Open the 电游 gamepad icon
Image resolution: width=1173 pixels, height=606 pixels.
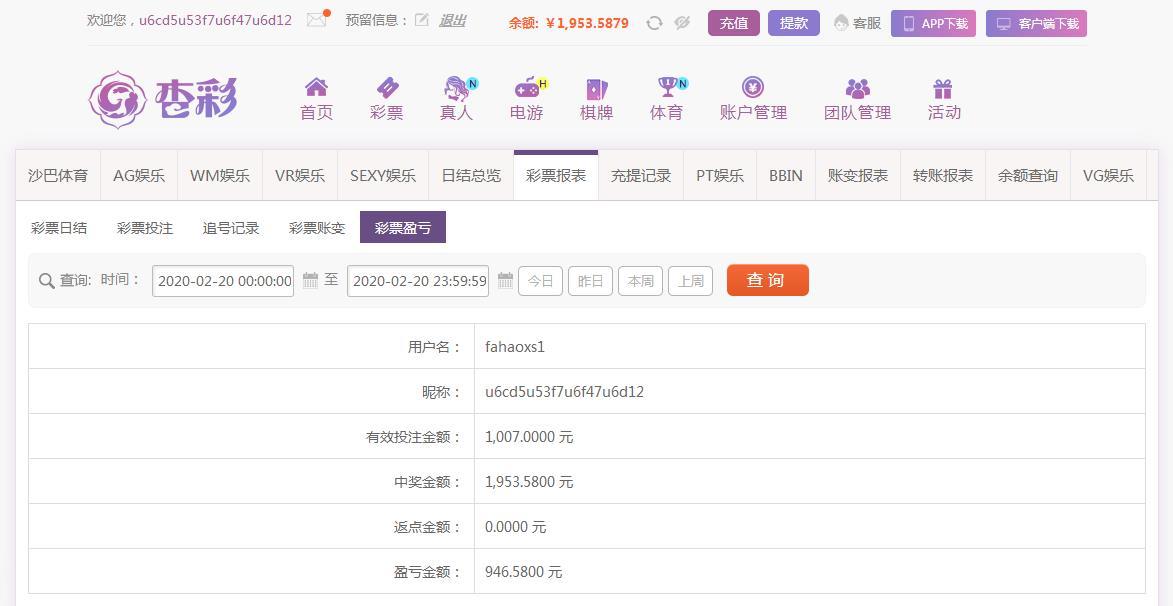(x=528, y=88)
